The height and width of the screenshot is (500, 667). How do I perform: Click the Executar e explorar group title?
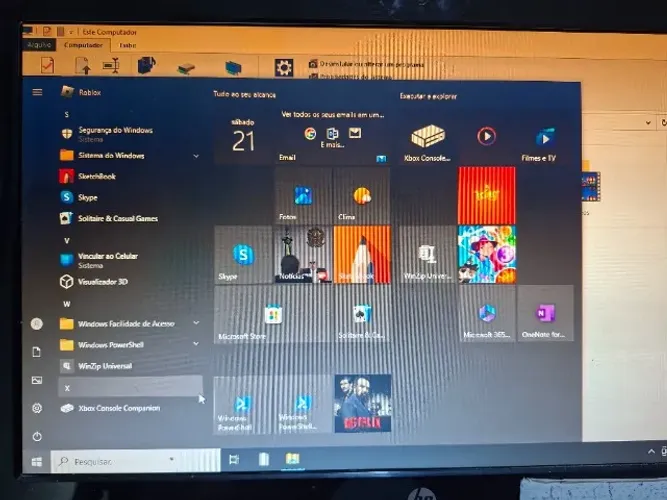pyautogui.click(x=428, y=96)
